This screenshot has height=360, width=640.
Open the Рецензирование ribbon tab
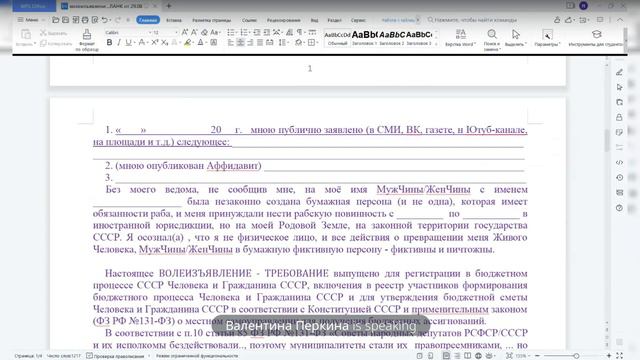click(284, 20)
